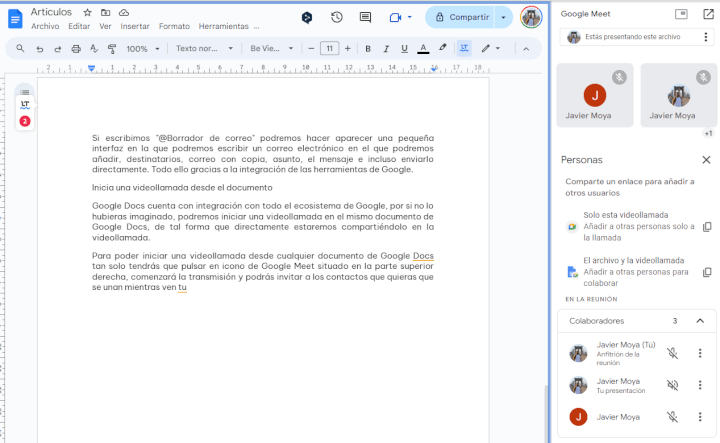
Task: Open the Google Docs home icon
Action: click(15, 19)
